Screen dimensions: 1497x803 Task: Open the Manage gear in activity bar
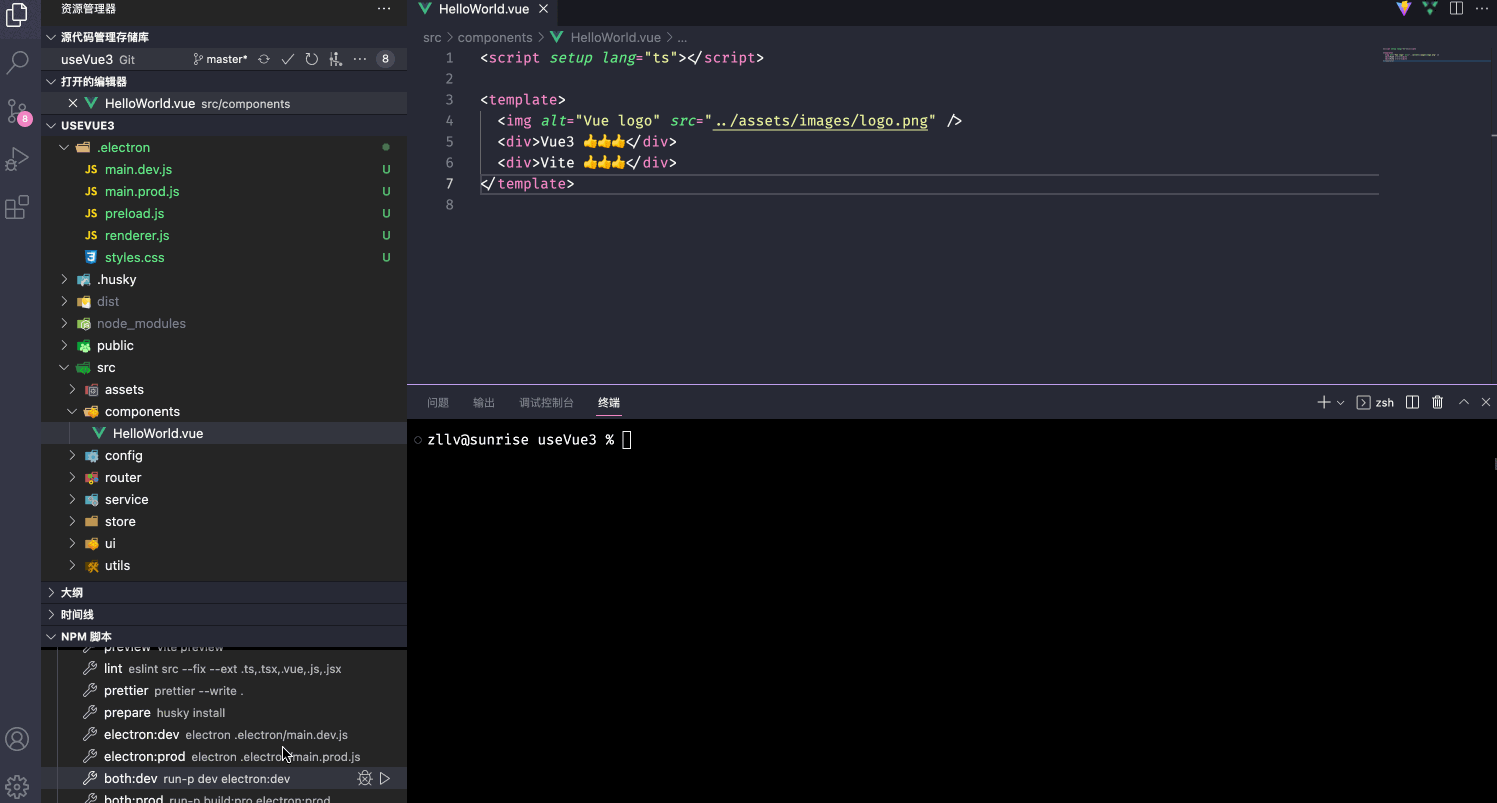[17, 786]
